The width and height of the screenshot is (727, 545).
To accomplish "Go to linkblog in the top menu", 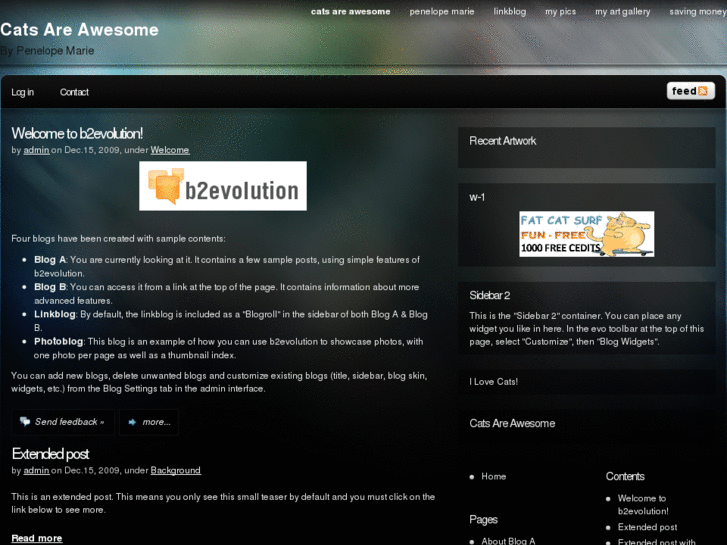I will 510,12.
